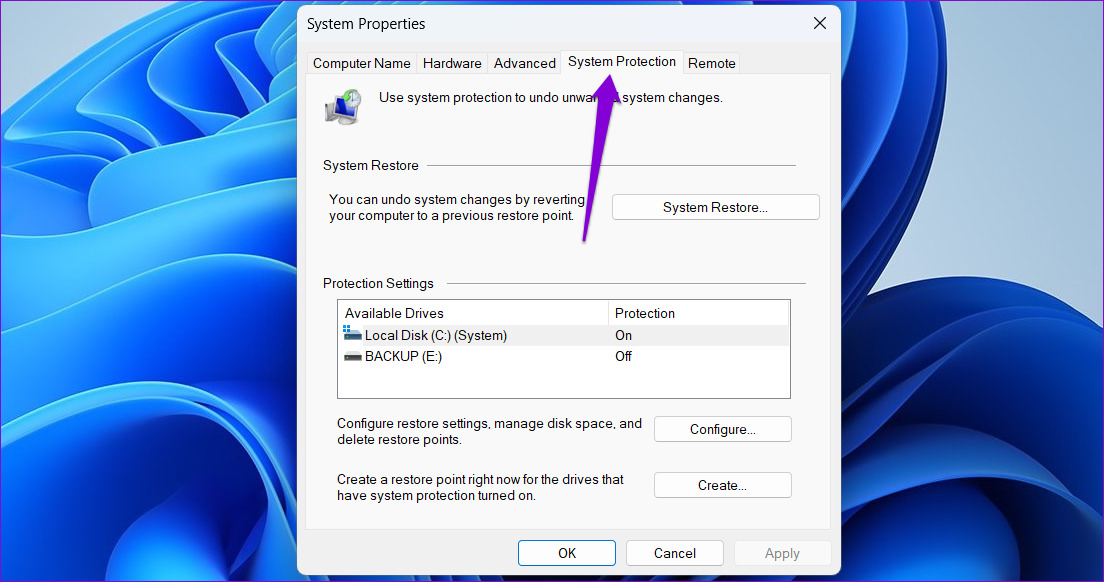Image resolution: width=1104 pixels, height=582 pixels.
Task: Click the Cancel button
Action: tap(675, 553)
